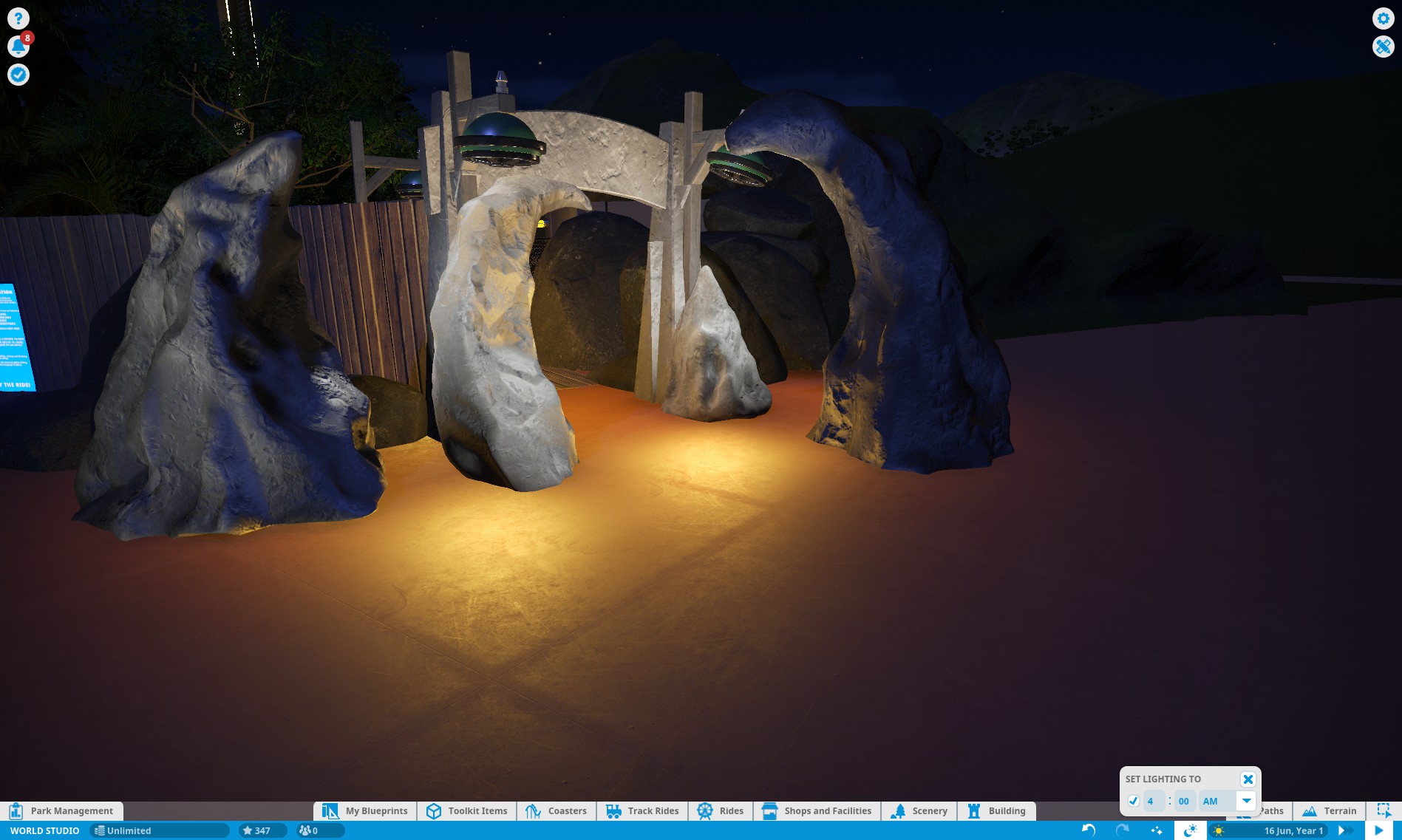This screenshot has height=840, width=1402.
Task: Activate the multi-select dashed box tool
Action: tap(1384, 810)
